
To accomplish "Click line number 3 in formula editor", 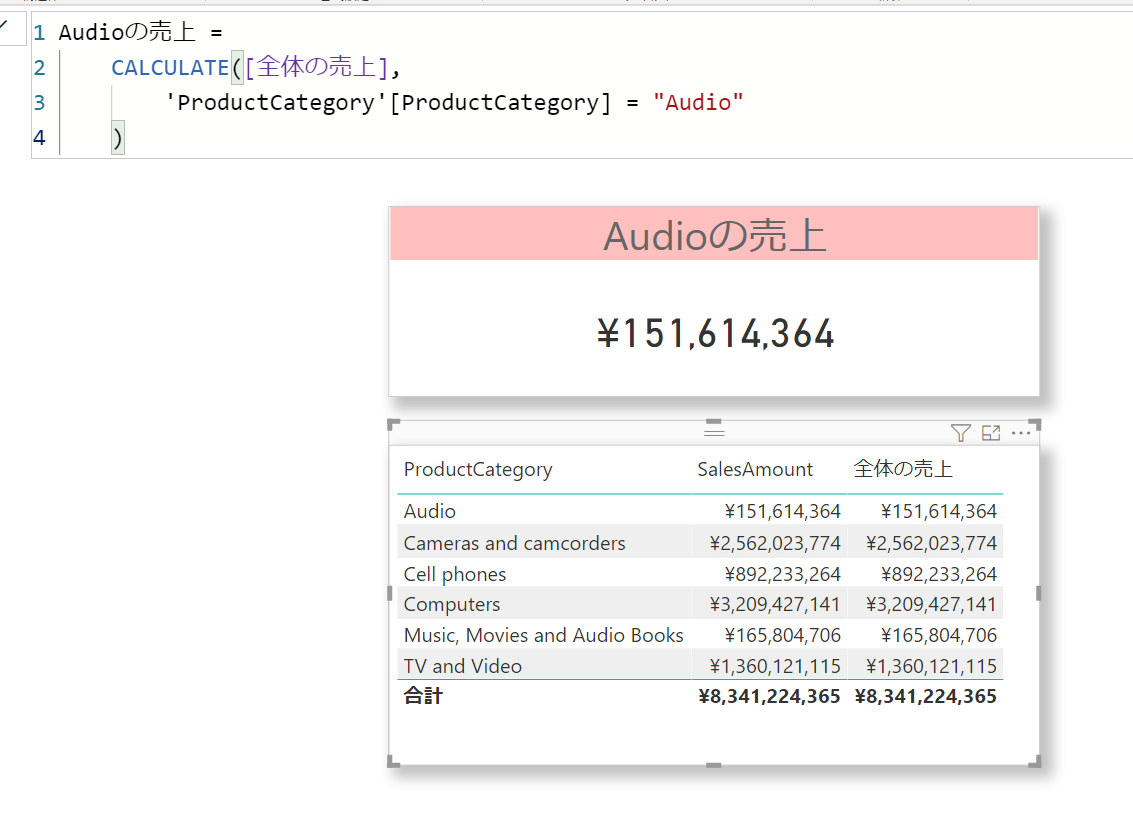I will click(39, 103).
